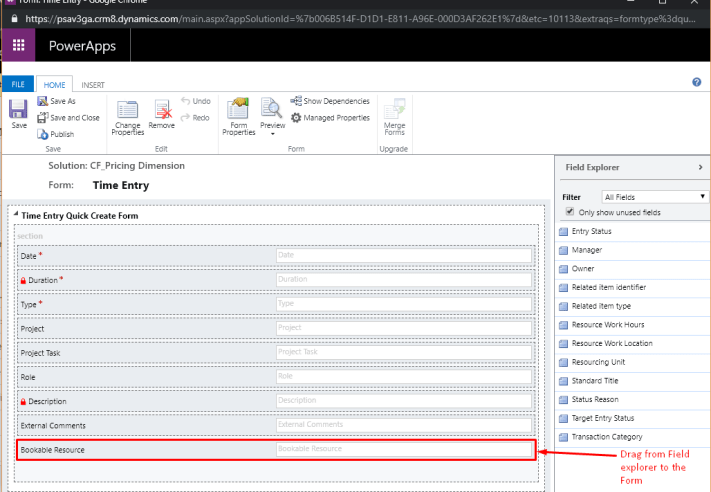Click Show Dependencies in the ribbon
711x492 pixels.
(330, 101)
